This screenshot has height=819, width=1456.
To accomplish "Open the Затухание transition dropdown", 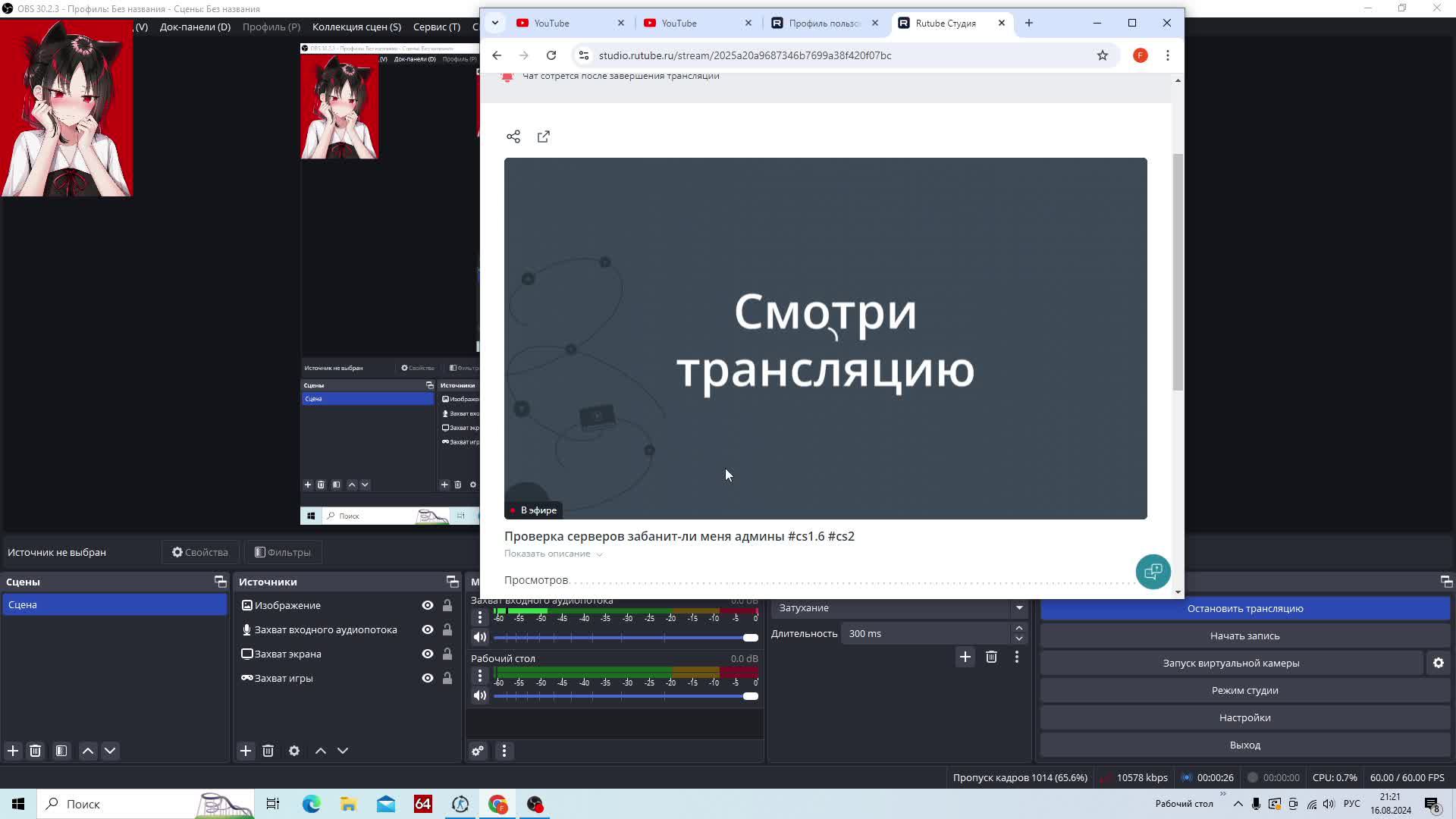I will [x=899, y=608].
